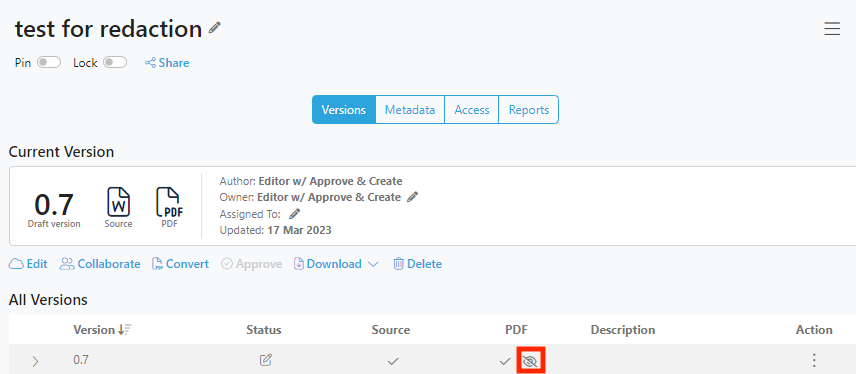Switch to the Access tab

472,110
